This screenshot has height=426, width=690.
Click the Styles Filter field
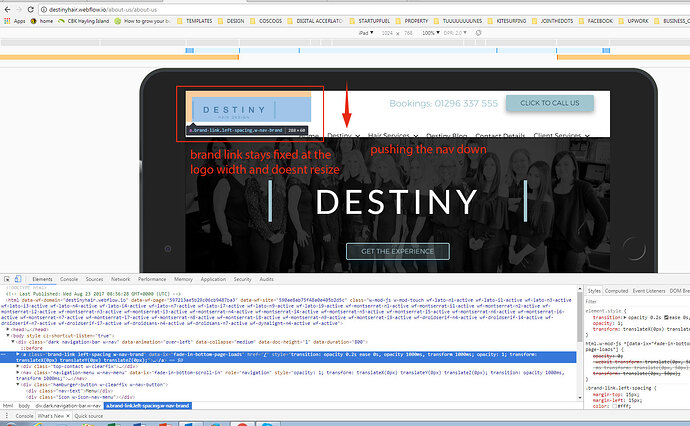(x=637, y=301)
